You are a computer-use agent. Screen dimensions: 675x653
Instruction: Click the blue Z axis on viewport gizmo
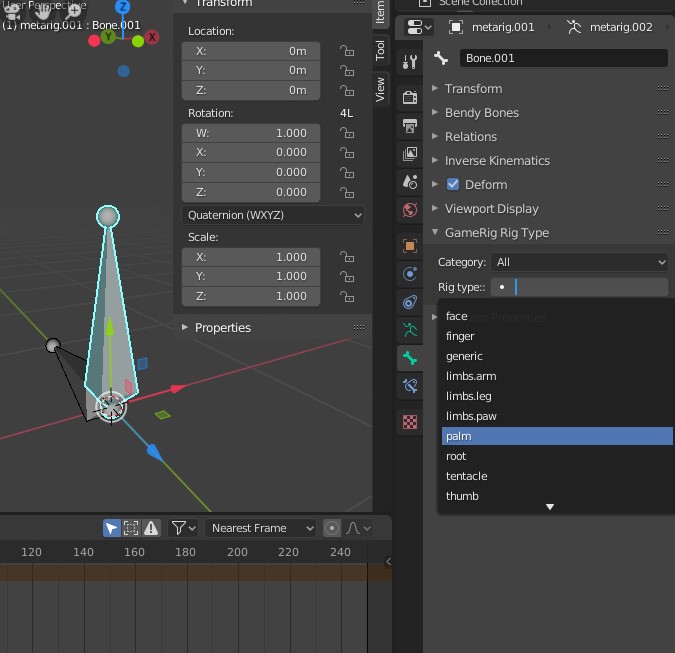coord(123,6)
